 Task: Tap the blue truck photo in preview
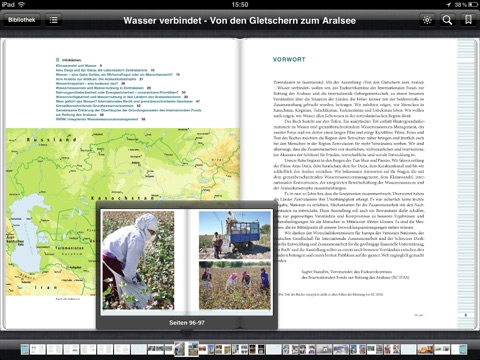click(235, 235)
